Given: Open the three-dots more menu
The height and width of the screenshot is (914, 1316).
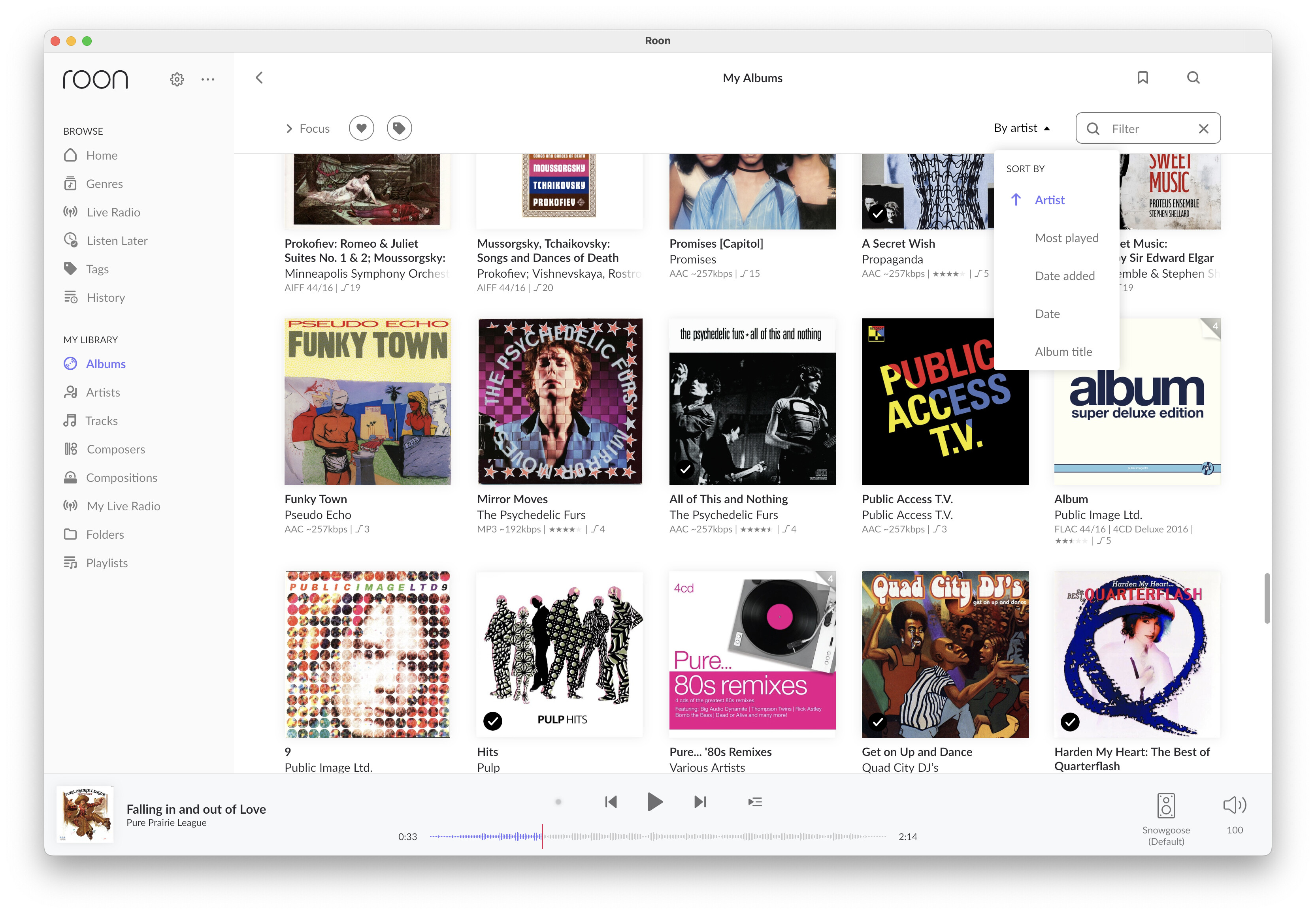Looking at the screenshot, I should (x=207, y=79).
